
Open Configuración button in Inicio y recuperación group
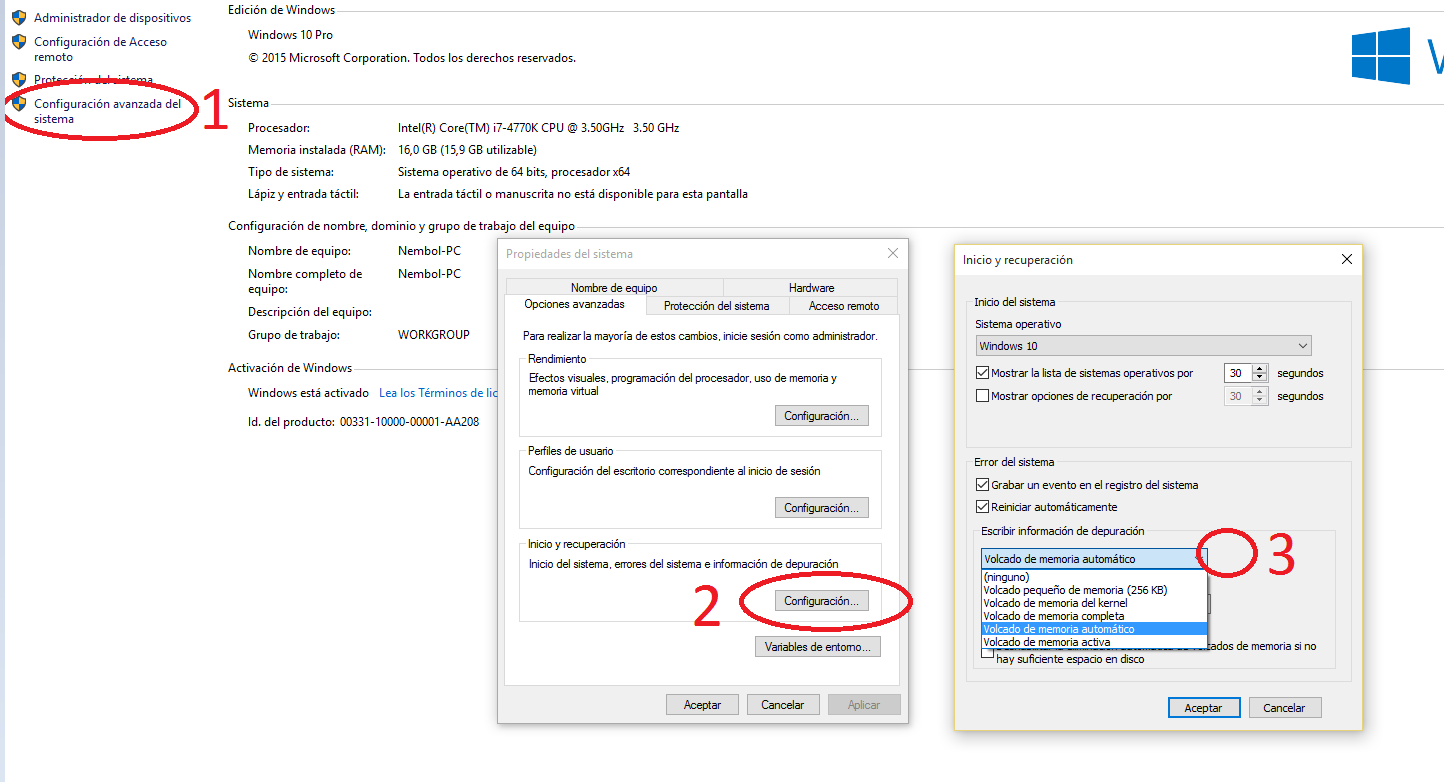822,601
